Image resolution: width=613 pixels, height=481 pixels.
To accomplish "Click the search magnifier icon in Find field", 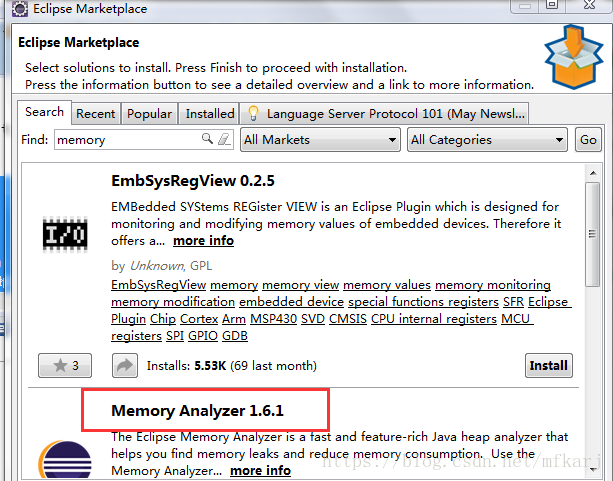I will pyautogui.click(x=207, y=138).
